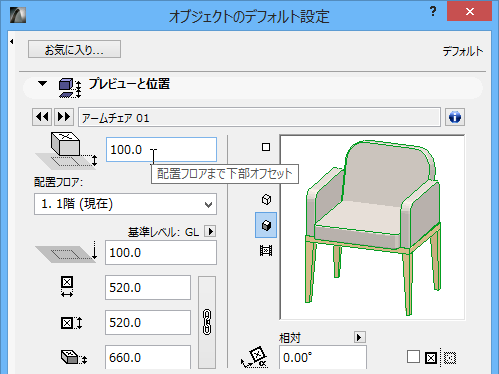Click the armchair 3D preview image

coord(372,227)
